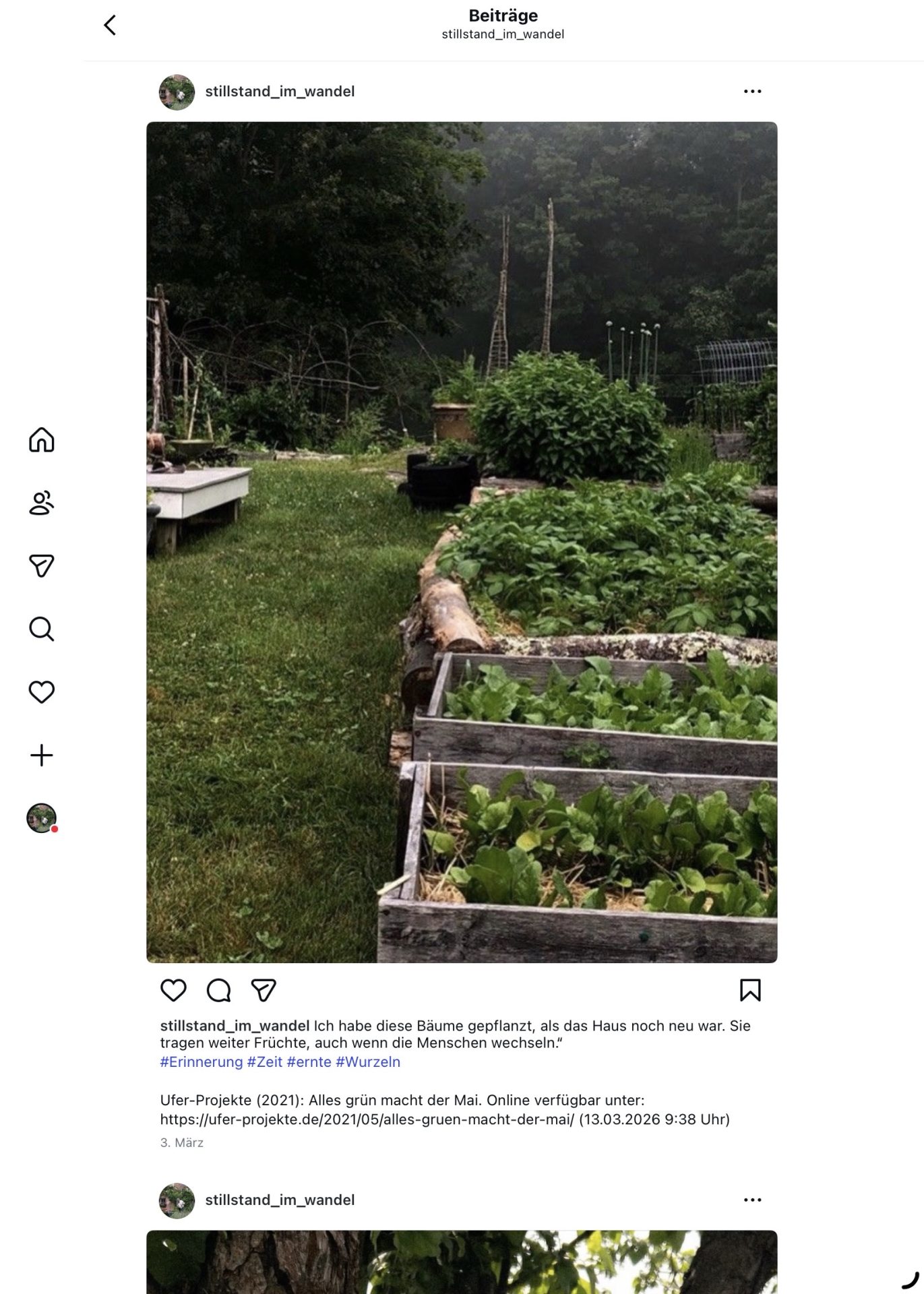
Task: Share the garden post with the paper plane
Action: click(x=264, y=990)
